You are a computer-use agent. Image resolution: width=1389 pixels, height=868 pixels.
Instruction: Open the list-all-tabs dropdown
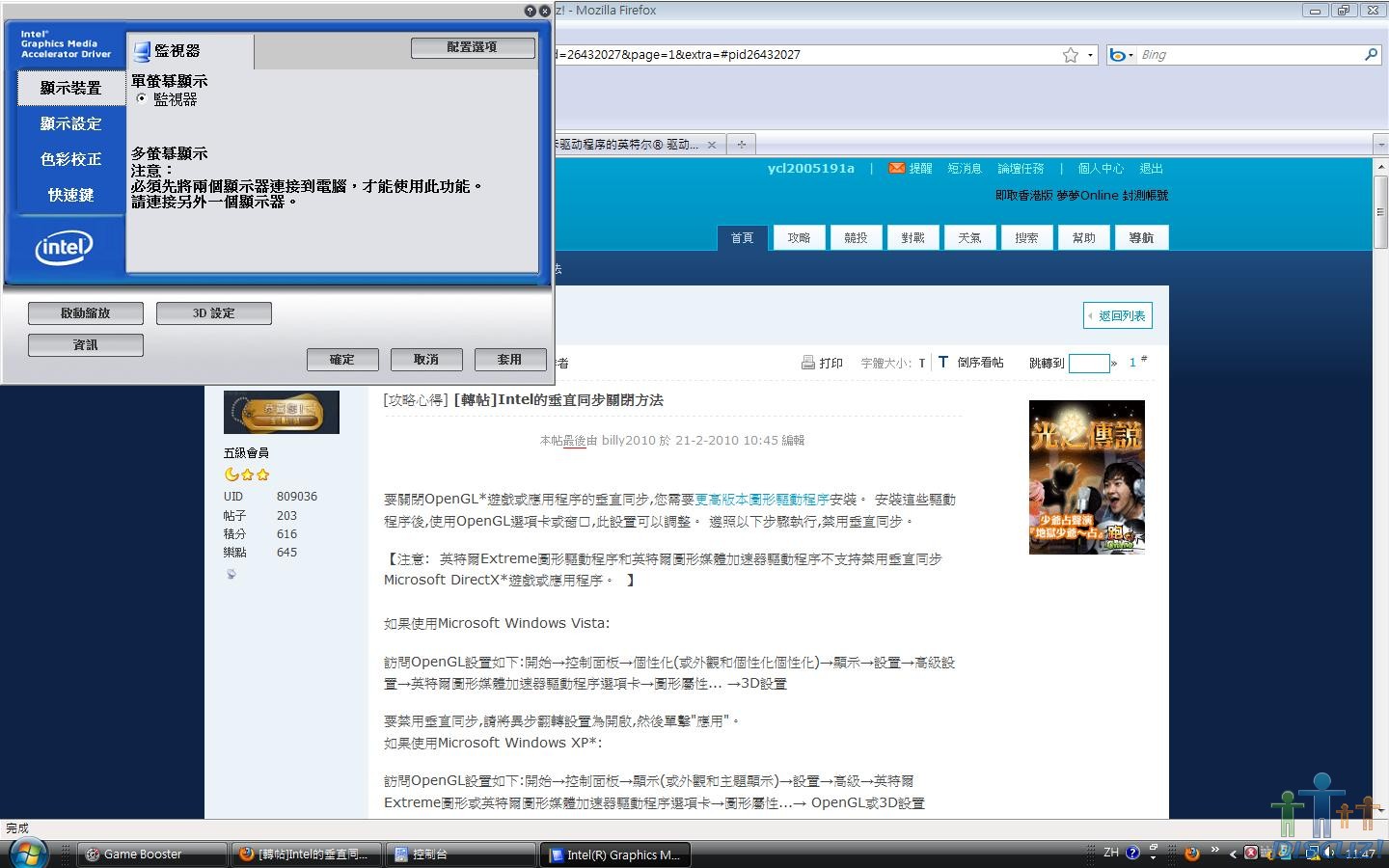1380,145
